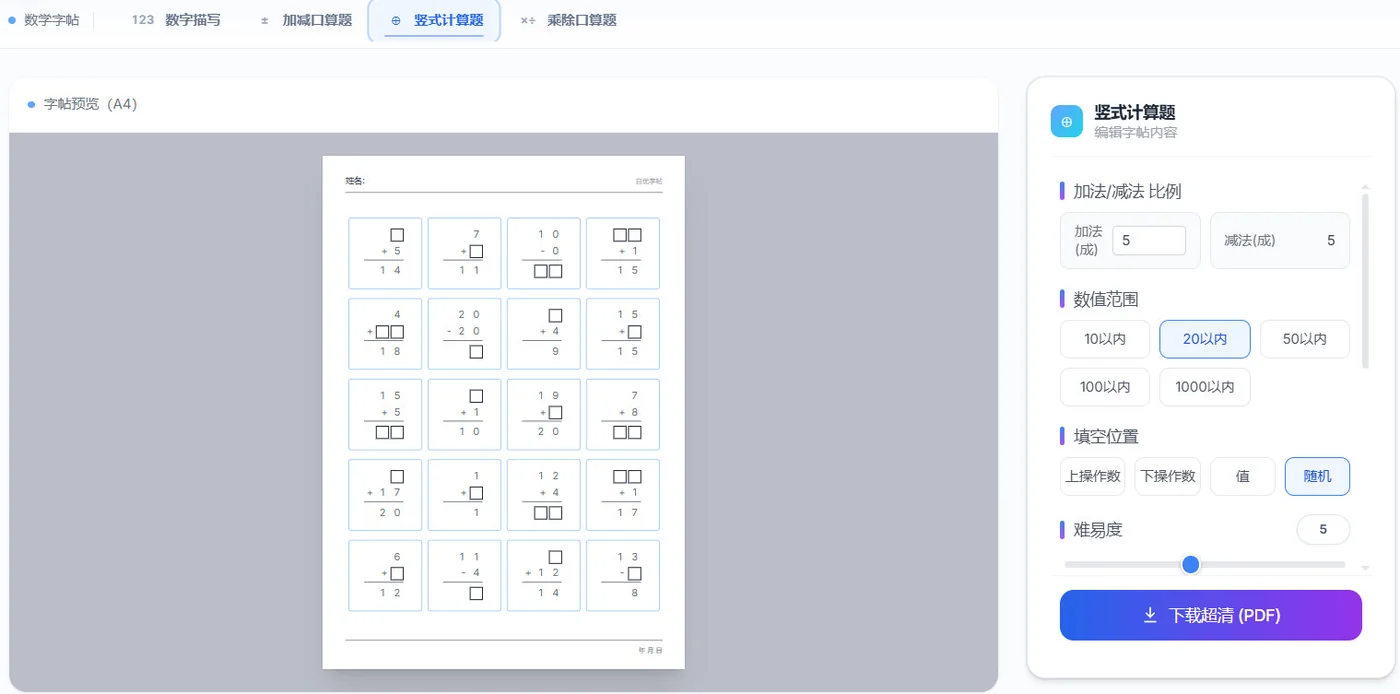Click the 难易度 section label
This screenshot has height=694, width=1400.
1098,529
